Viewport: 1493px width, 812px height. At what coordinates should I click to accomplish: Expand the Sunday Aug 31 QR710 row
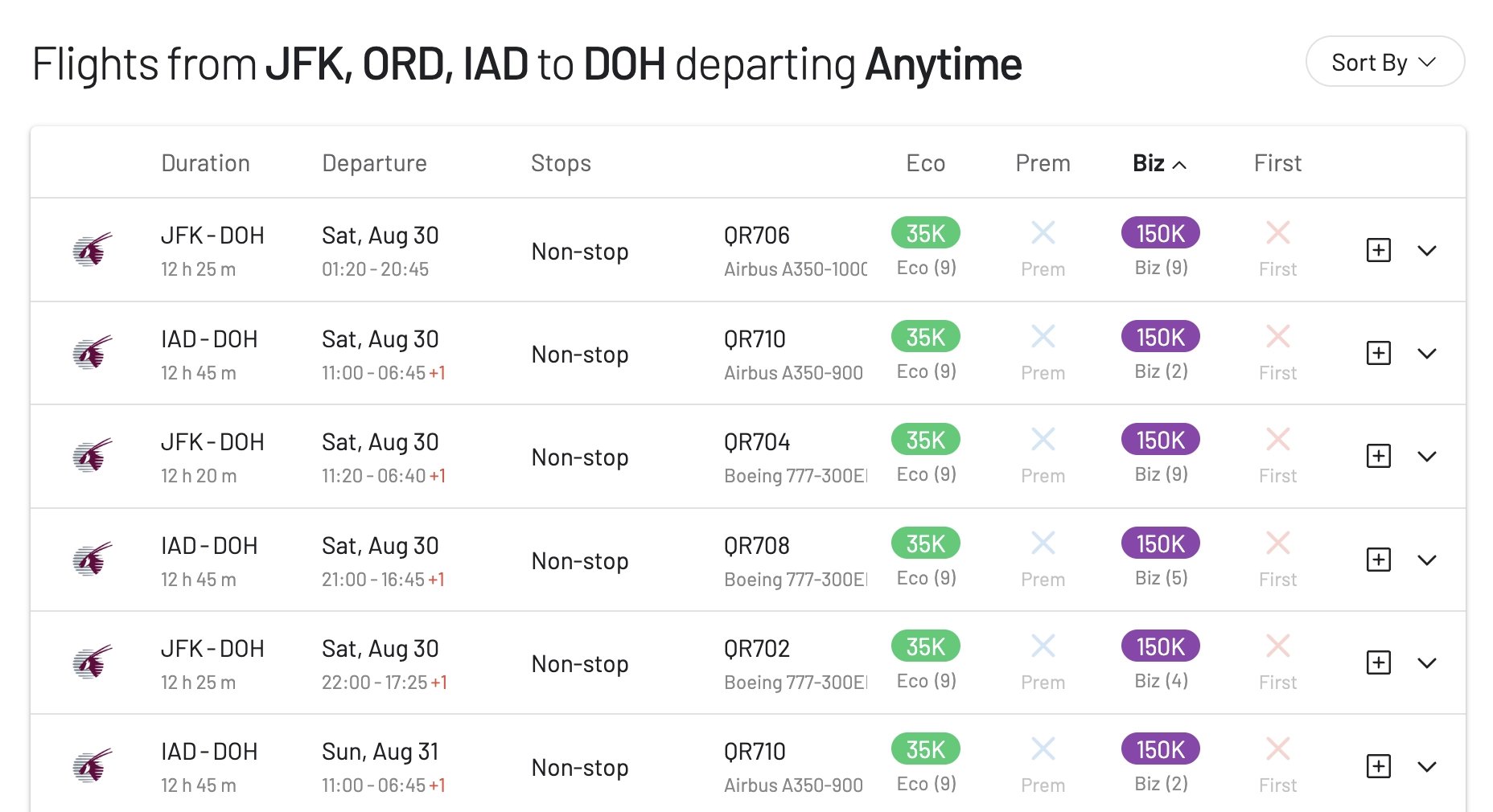click(x=1427, y=767)
